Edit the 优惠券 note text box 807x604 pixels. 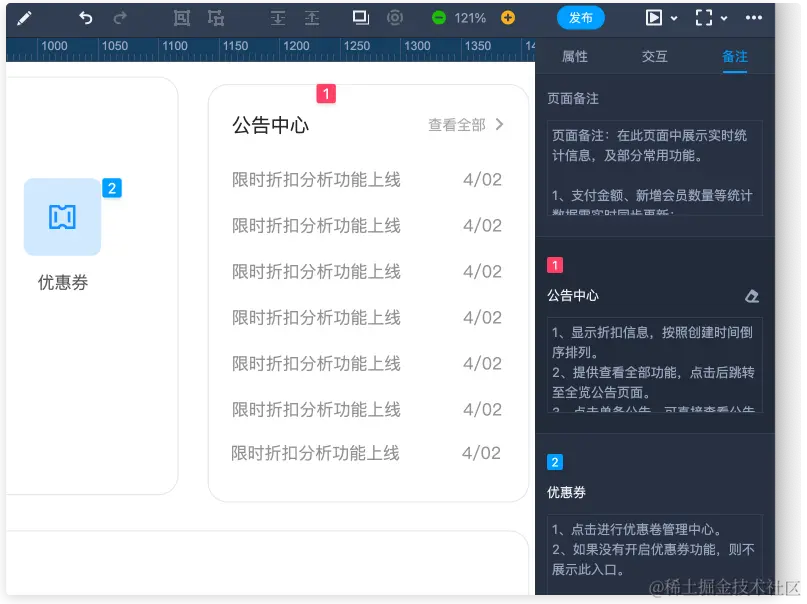pos(655,554)
